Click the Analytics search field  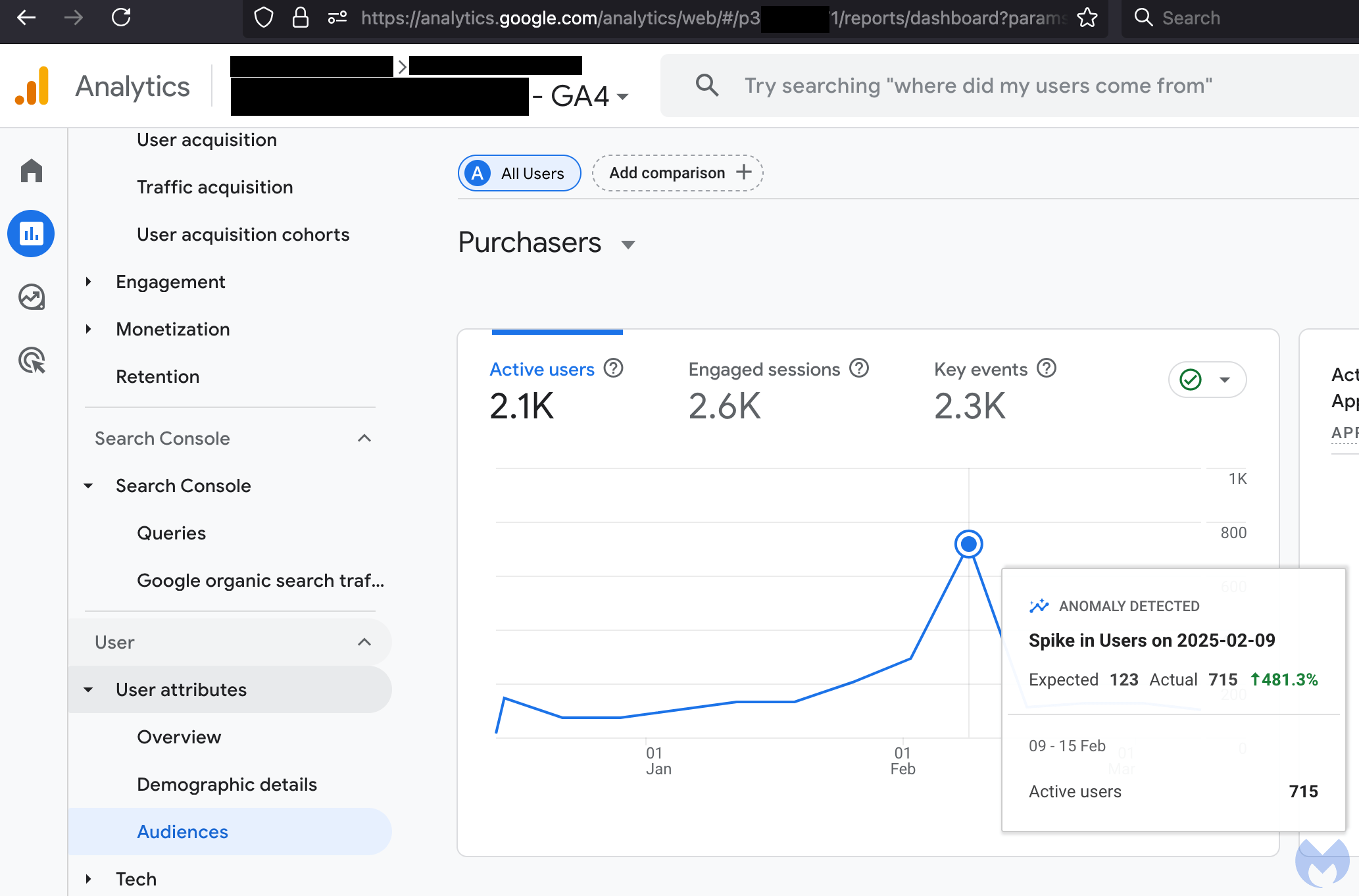pos(977,86)
